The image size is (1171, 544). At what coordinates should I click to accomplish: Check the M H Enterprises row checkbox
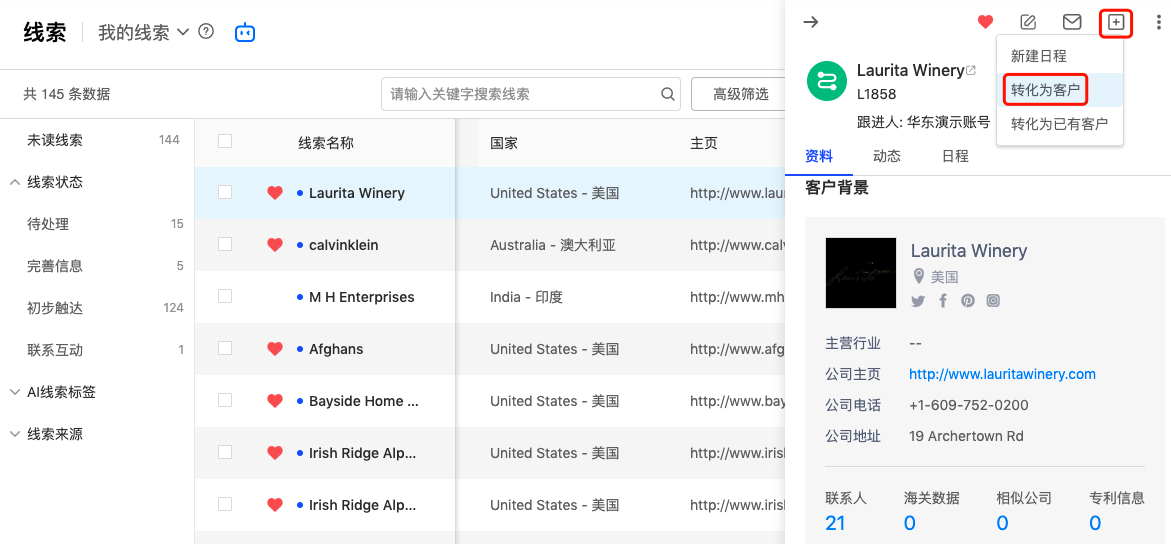[225, 296]
